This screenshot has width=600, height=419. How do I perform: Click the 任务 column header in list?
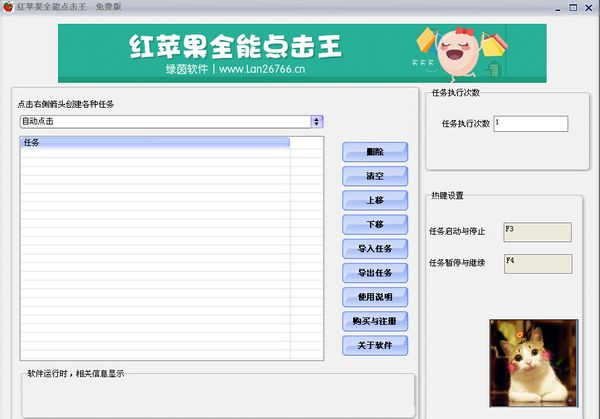point(154,143)
